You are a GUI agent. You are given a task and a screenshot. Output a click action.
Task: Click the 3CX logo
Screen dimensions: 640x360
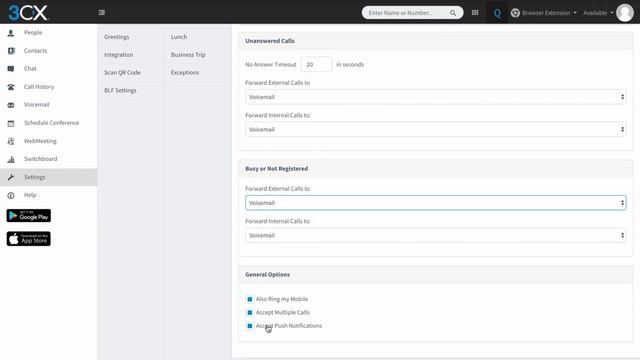28,13
